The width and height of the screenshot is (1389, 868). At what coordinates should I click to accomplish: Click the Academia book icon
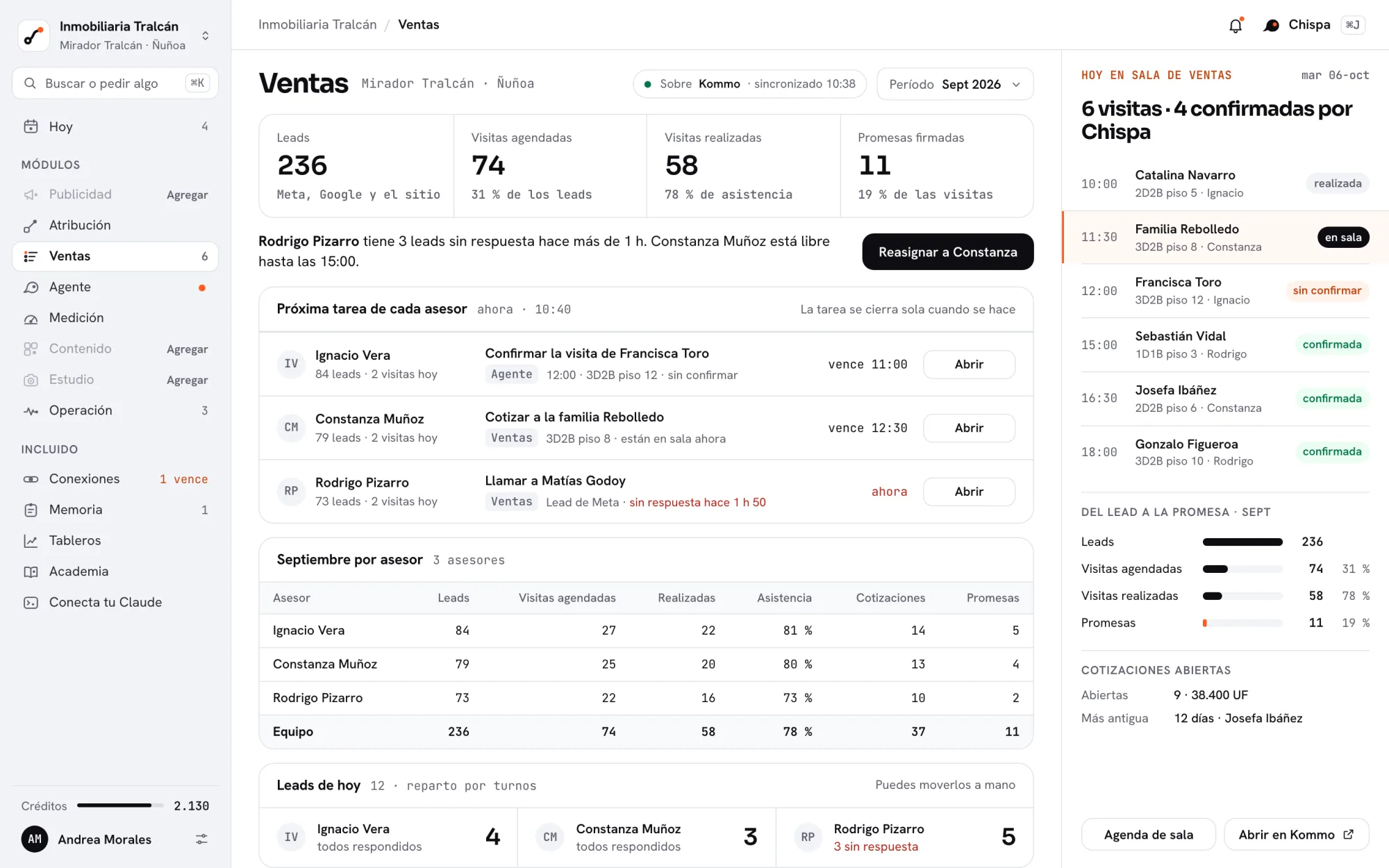pyautogui.click(x=31, y=571)
